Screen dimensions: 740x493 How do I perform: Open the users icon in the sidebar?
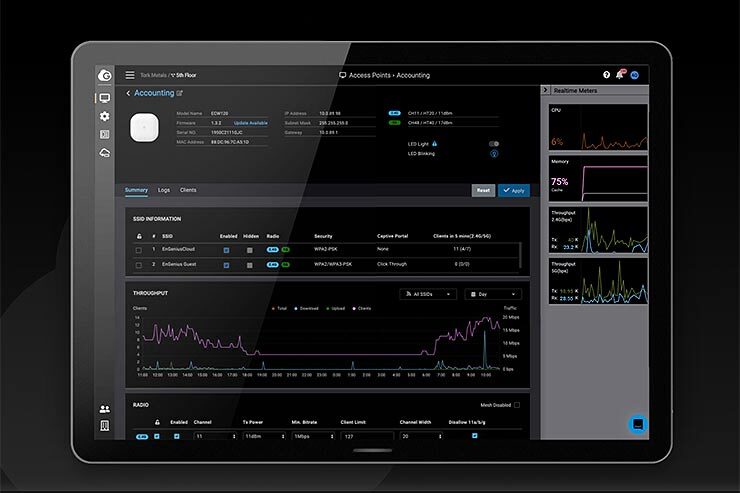(x=104, y=409)
